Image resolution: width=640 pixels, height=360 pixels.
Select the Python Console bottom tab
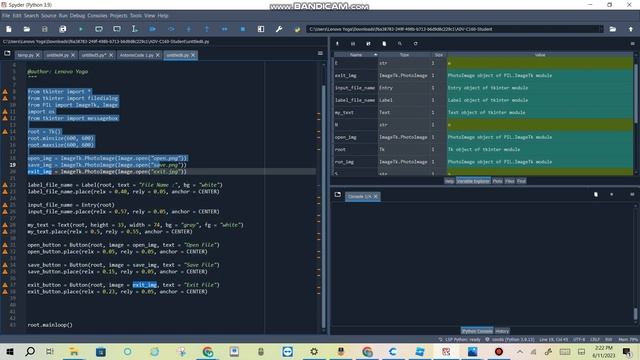coord(477,331)
